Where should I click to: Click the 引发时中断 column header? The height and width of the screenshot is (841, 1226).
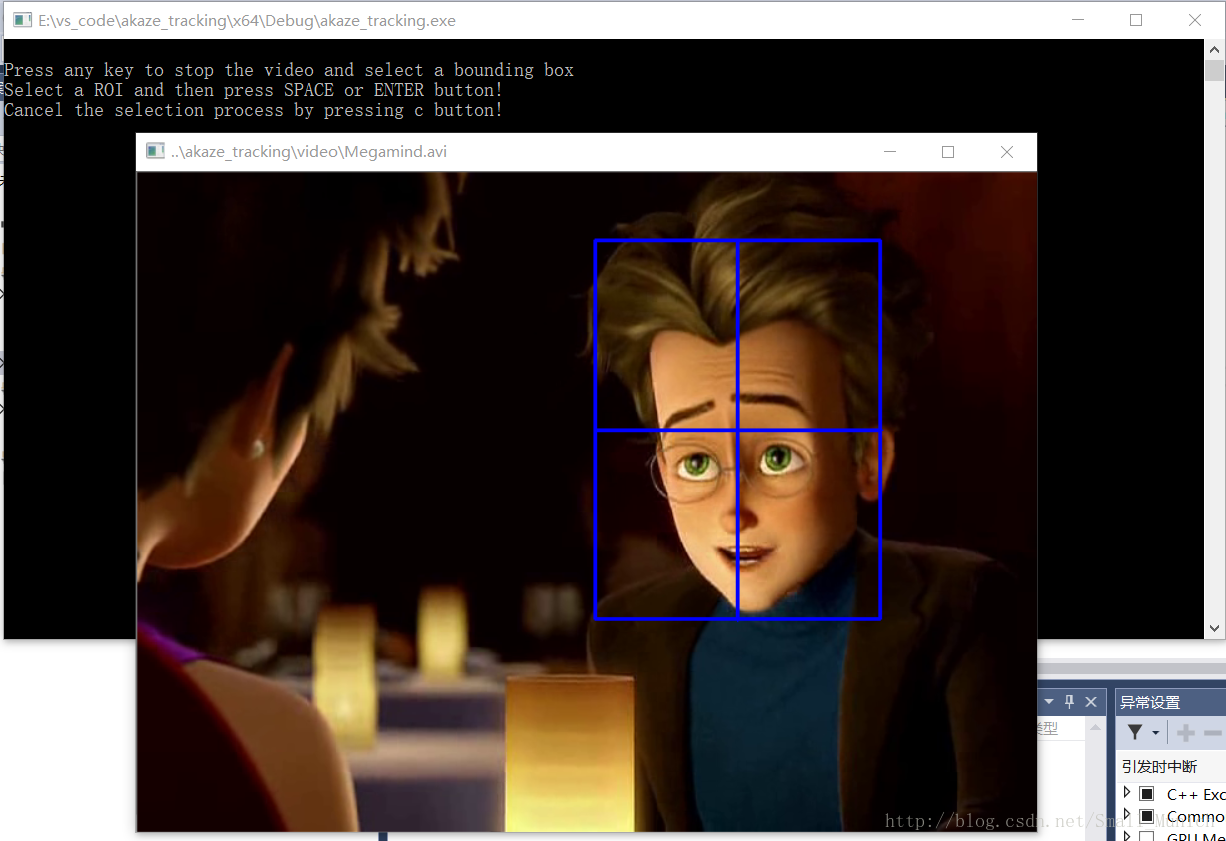[x=1159, y=767]
